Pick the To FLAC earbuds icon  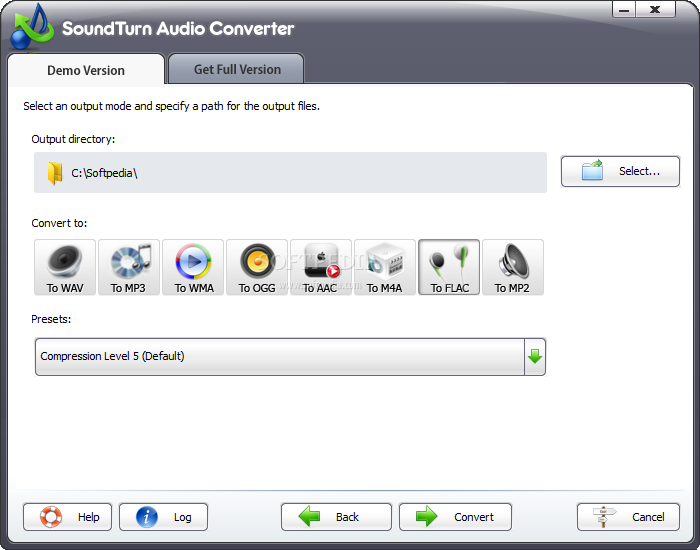tap(449, 267)
